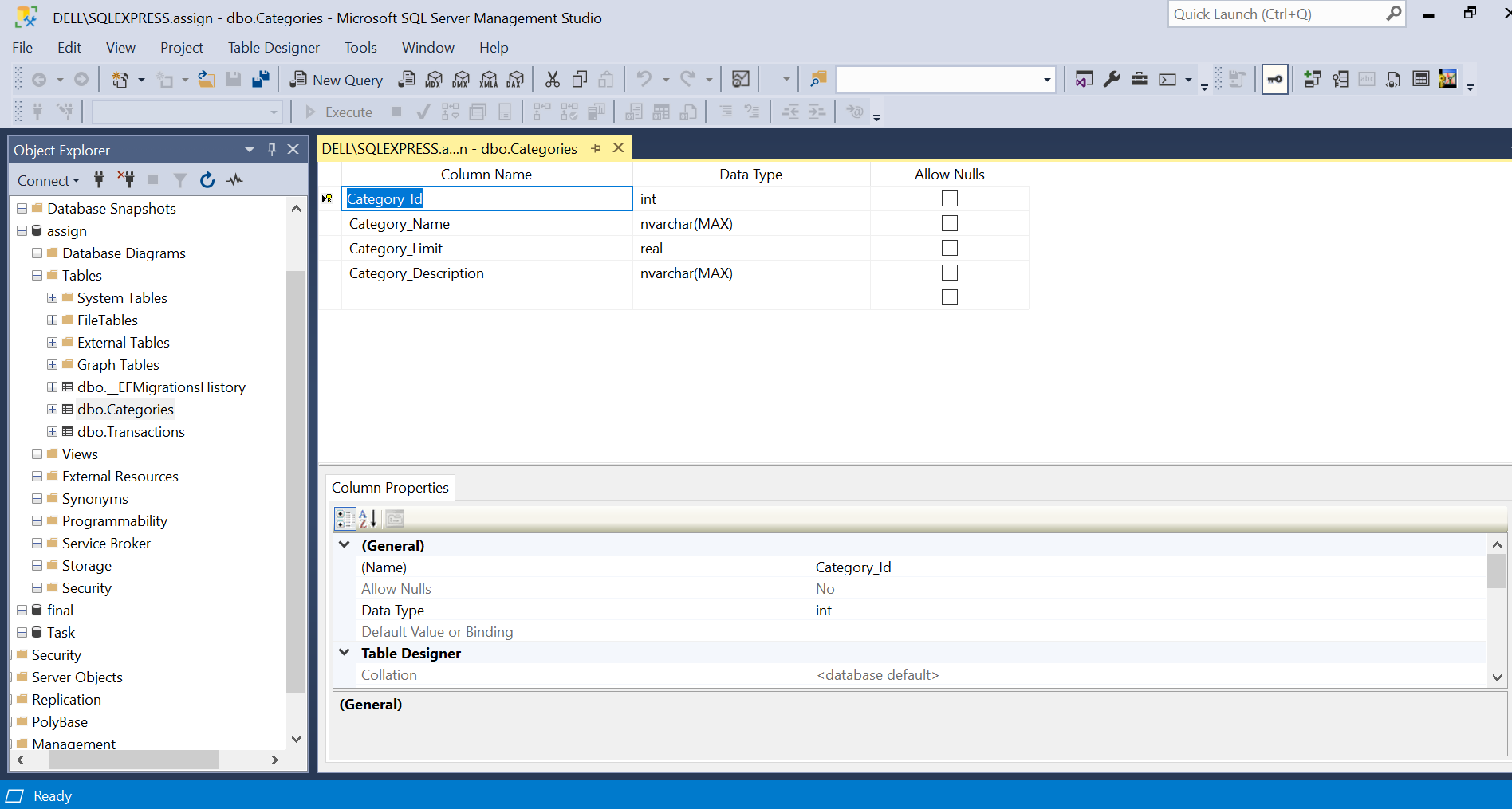Expand the dbo.Transactions table node
This screenshot has width=1512, height=809.
[52, 432]
